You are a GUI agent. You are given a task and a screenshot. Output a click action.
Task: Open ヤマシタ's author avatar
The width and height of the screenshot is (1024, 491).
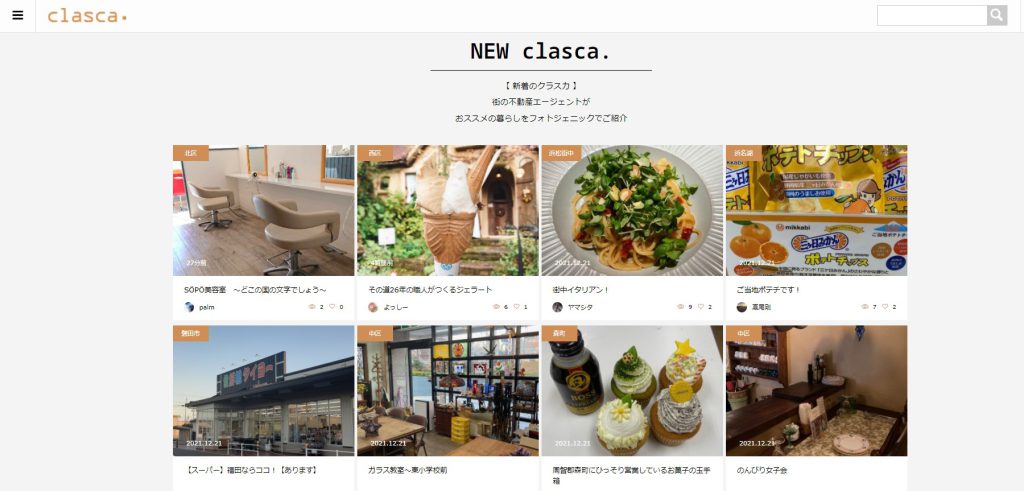(x=557, y=307)
